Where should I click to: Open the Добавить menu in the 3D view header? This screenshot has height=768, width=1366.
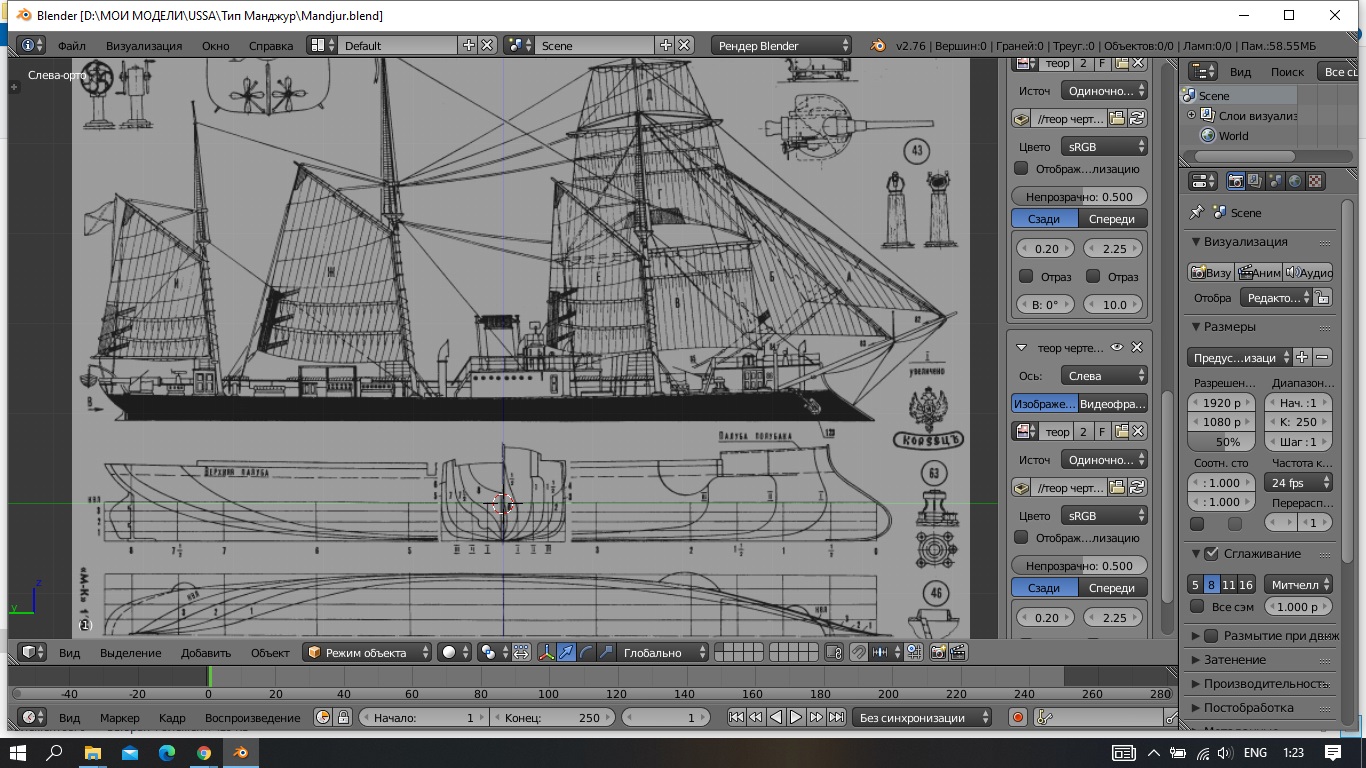pos(205,652)
